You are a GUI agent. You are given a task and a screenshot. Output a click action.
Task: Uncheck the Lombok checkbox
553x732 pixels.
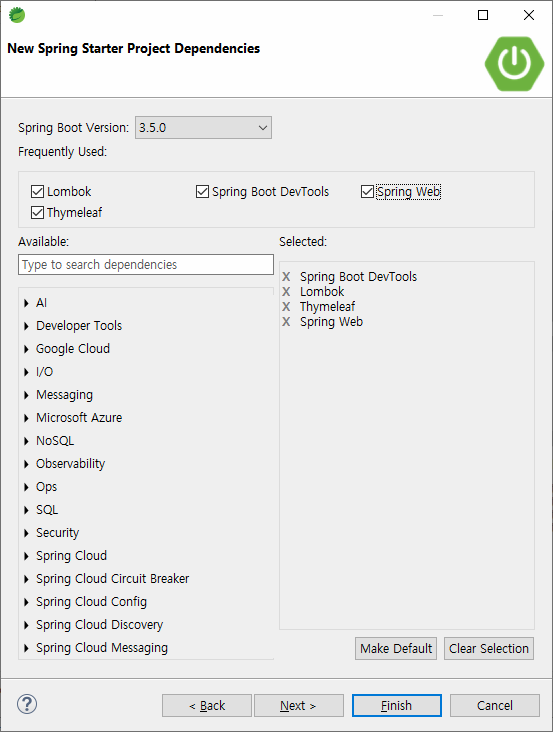click(x=37, y=191)
